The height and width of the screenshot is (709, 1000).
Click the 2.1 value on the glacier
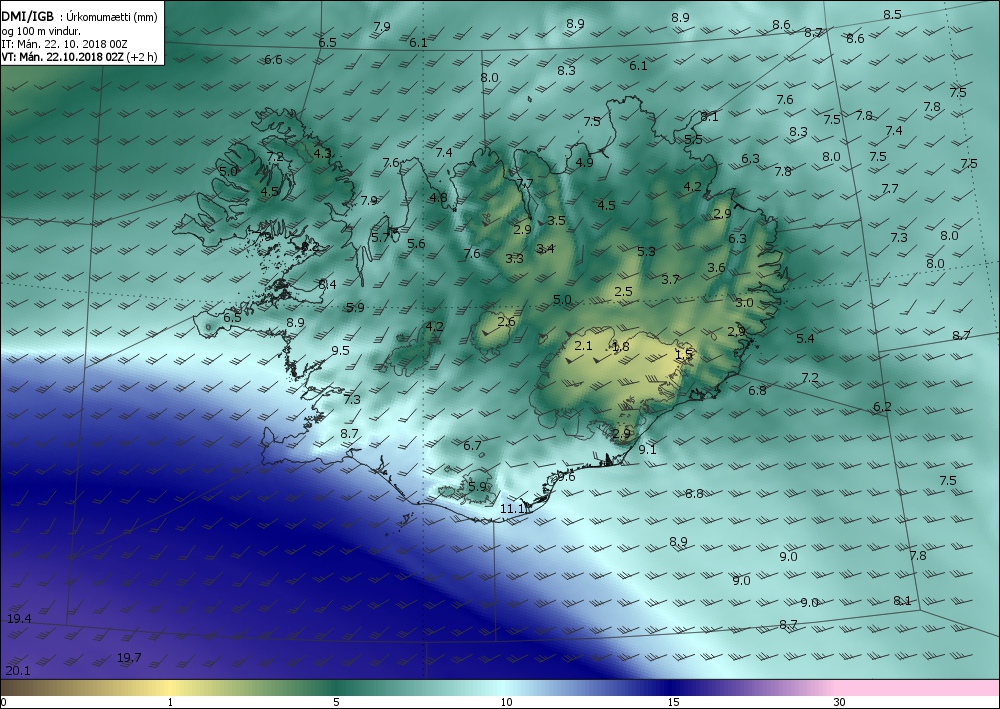click(x=584, y=346)
